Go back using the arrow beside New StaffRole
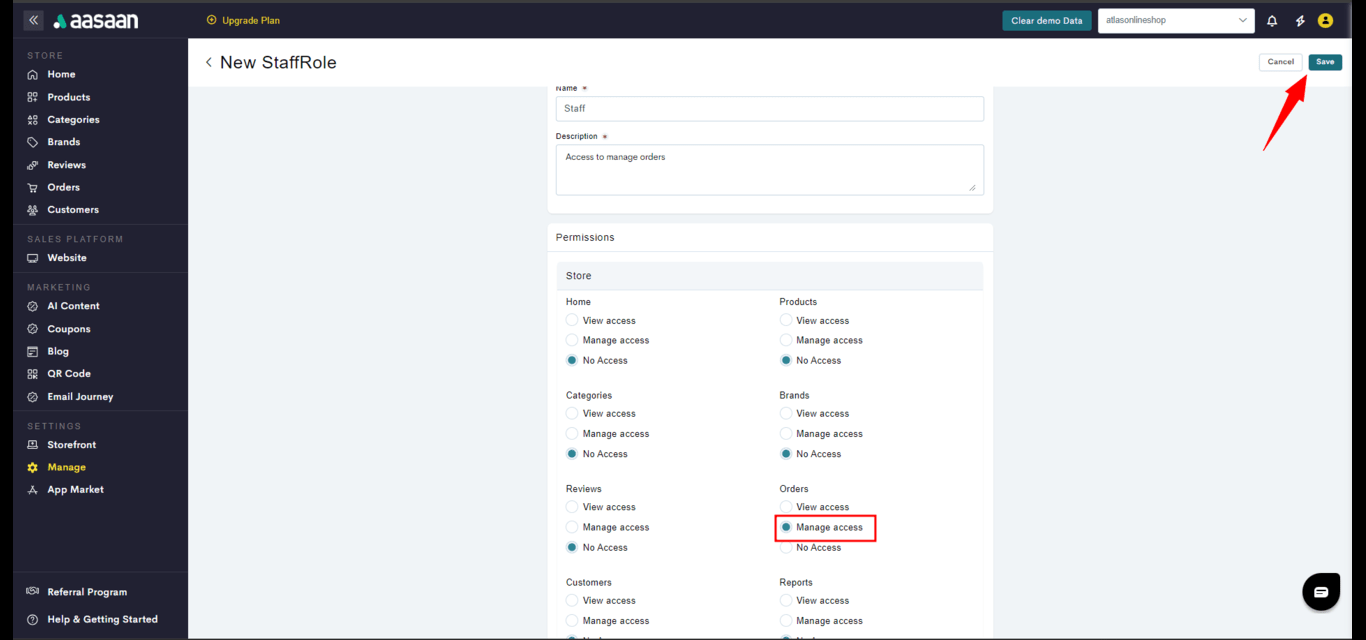Image resolution: width=1366 pixels, height=640 pixels. click(209, 62)
